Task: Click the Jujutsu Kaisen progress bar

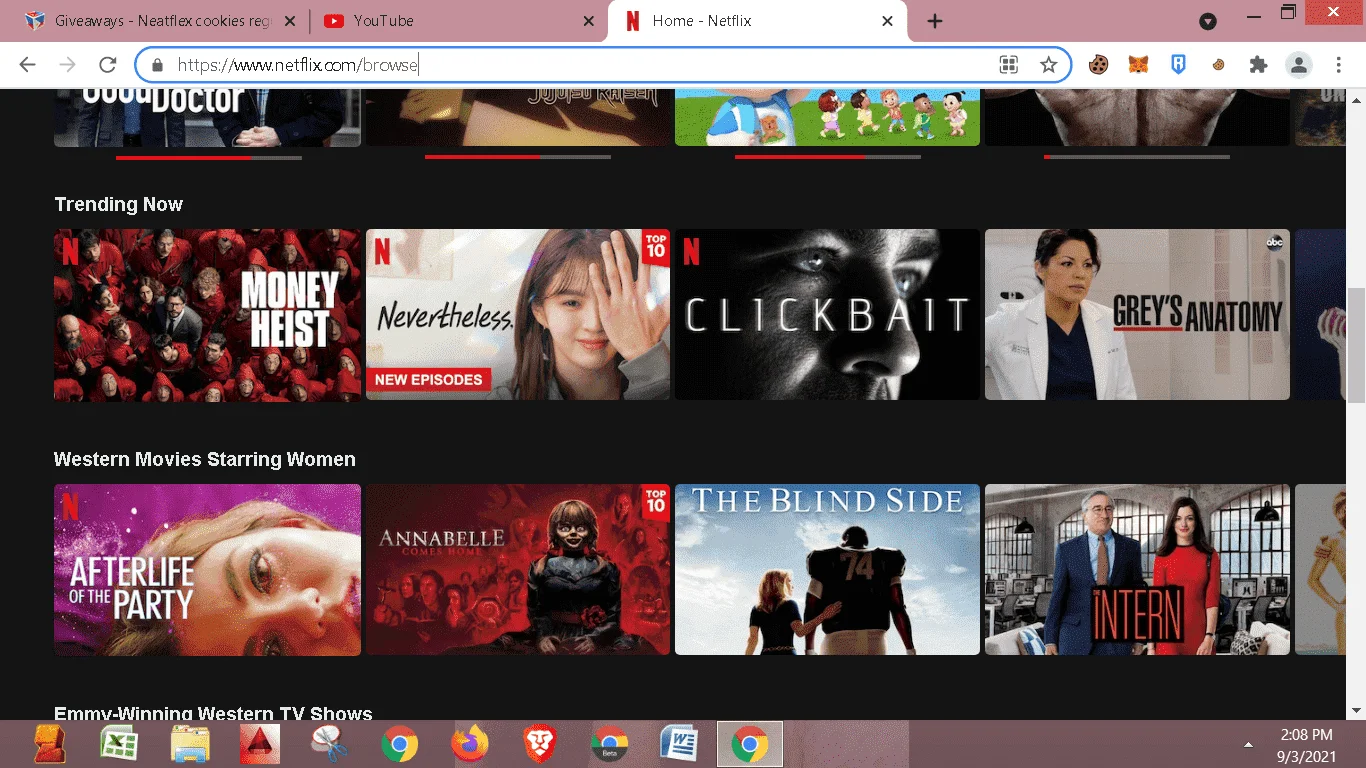Action: click(518, 157)
